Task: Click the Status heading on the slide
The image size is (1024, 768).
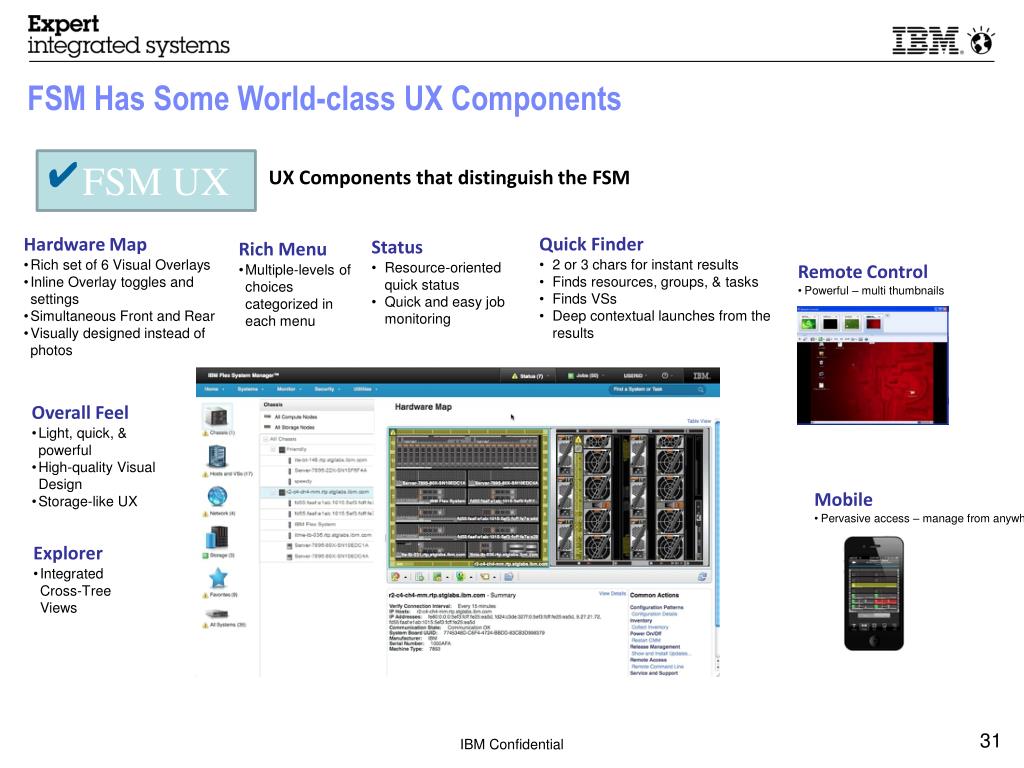Action: pyautogui.click(x=397, y=248)
